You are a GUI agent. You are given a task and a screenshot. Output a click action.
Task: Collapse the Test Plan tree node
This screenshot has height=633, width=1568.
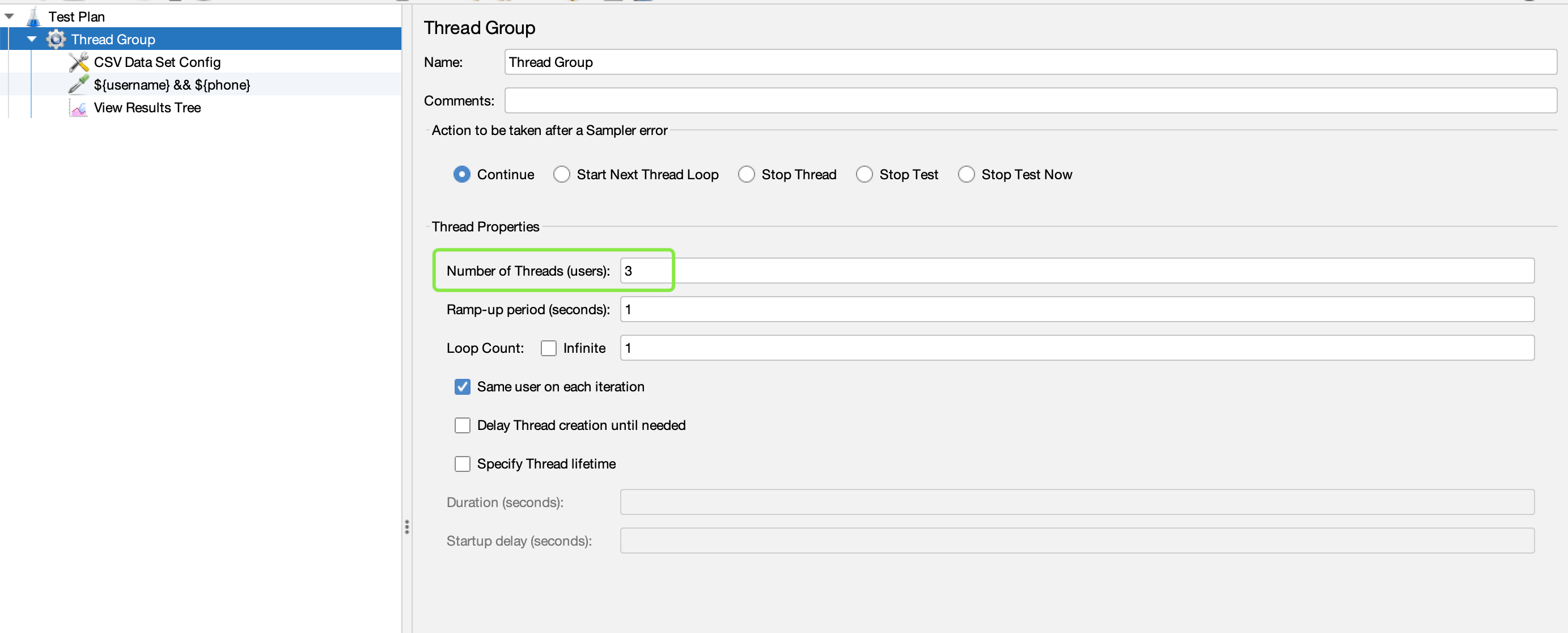click(9, 16)
